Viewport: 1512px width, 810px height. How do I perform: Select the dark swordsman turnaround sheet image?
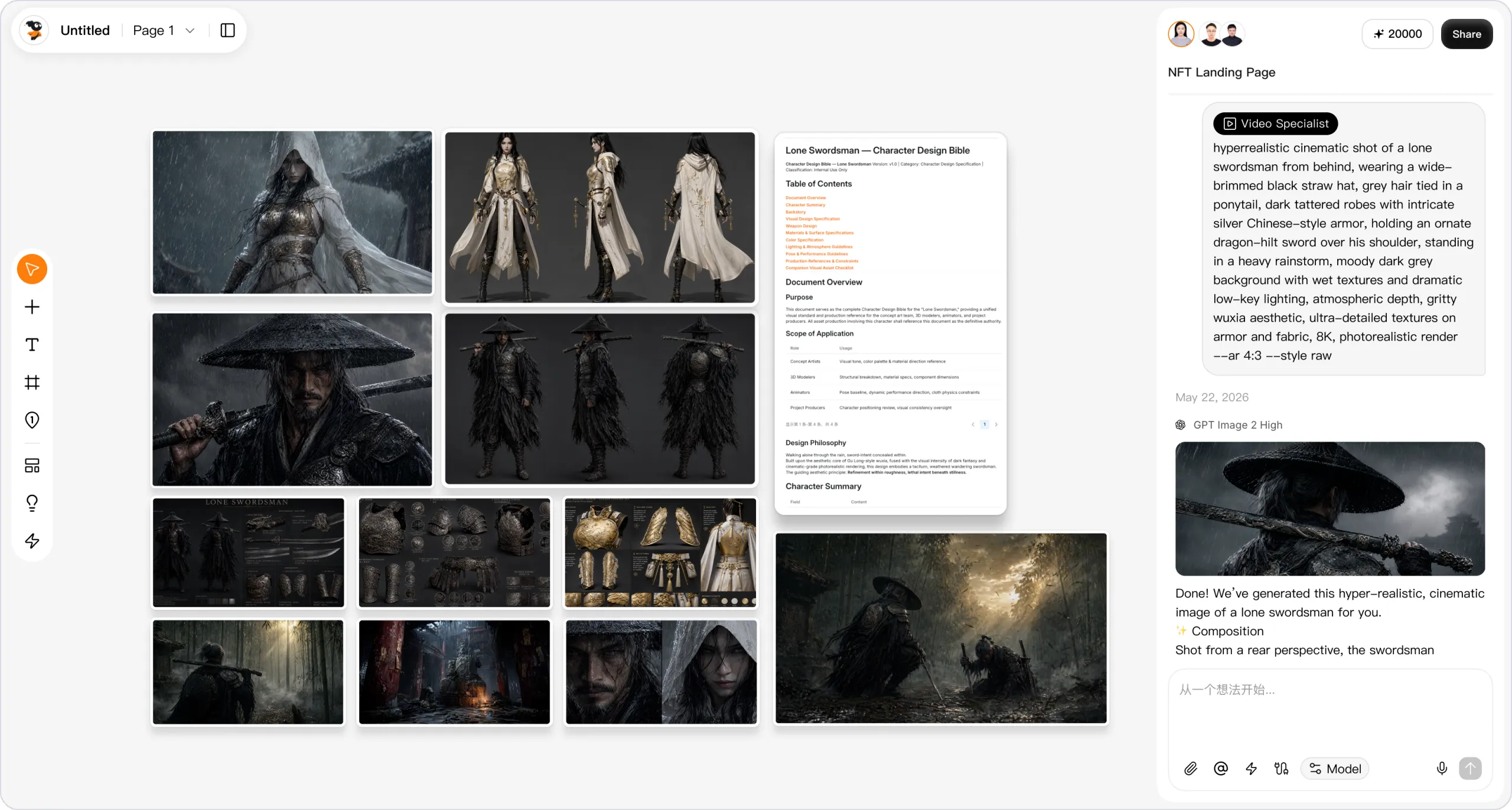tap(599, 399)
